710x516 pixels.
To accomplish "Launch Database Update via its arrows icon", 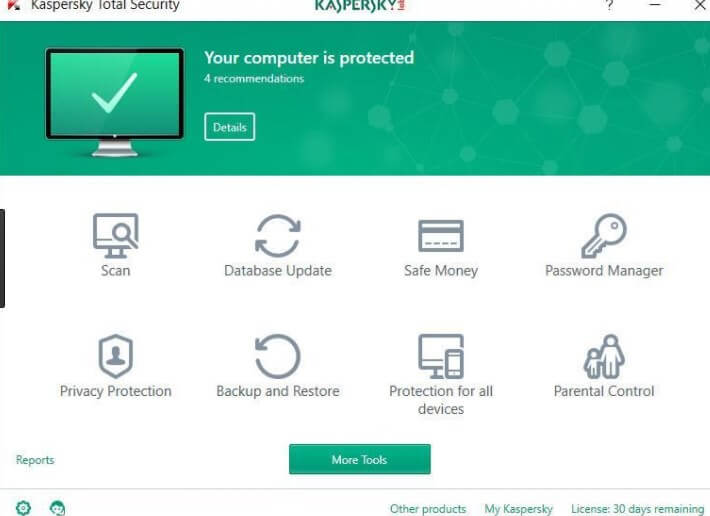I will tap(278, 235).
